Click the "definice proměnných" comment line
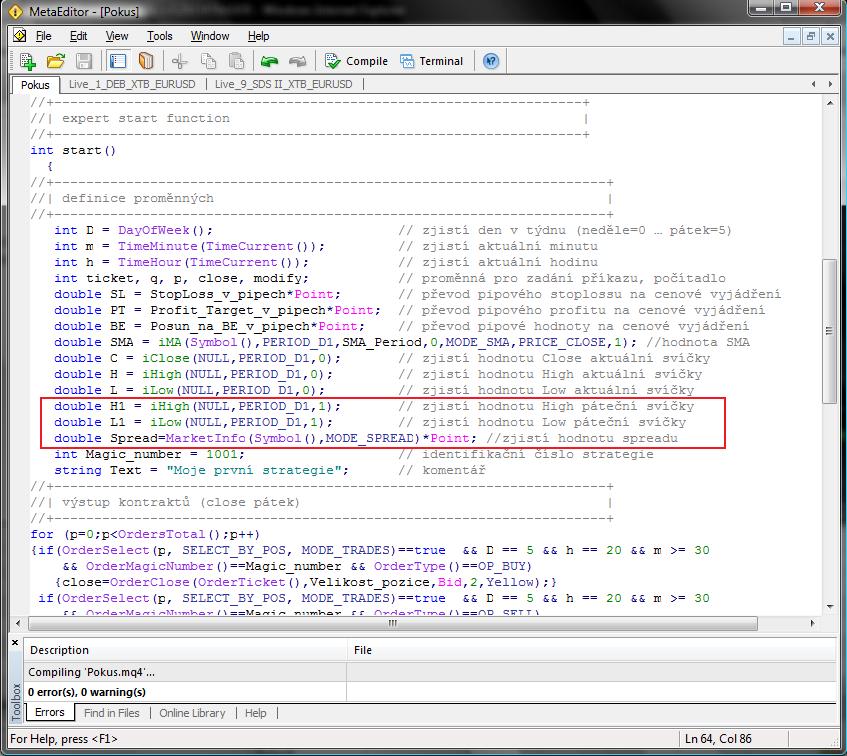The height and width of the screenshot is (756, 847). [138, 198]
